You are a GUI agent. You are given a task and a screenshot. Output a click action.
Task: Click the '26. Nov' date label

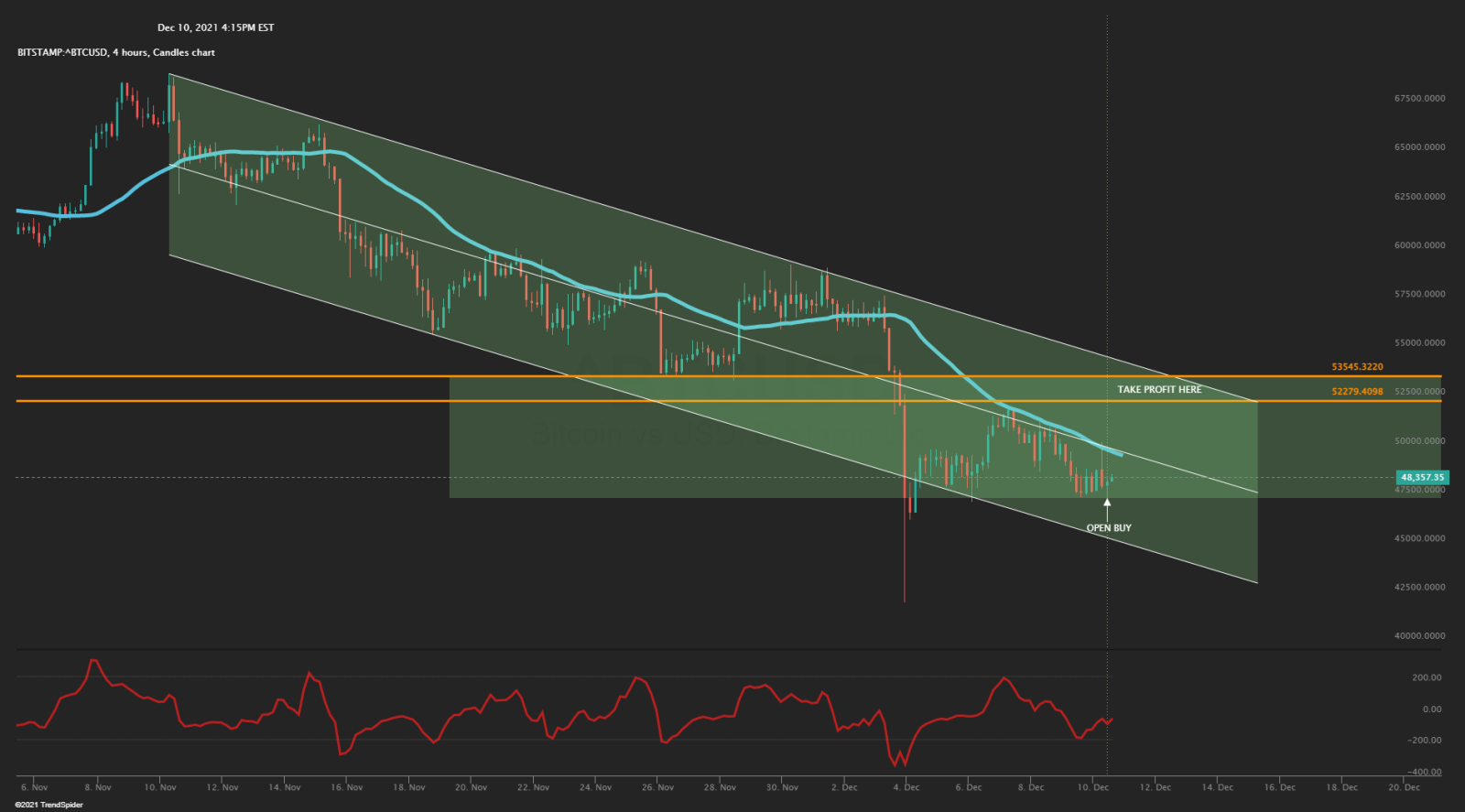pos(658,787)
